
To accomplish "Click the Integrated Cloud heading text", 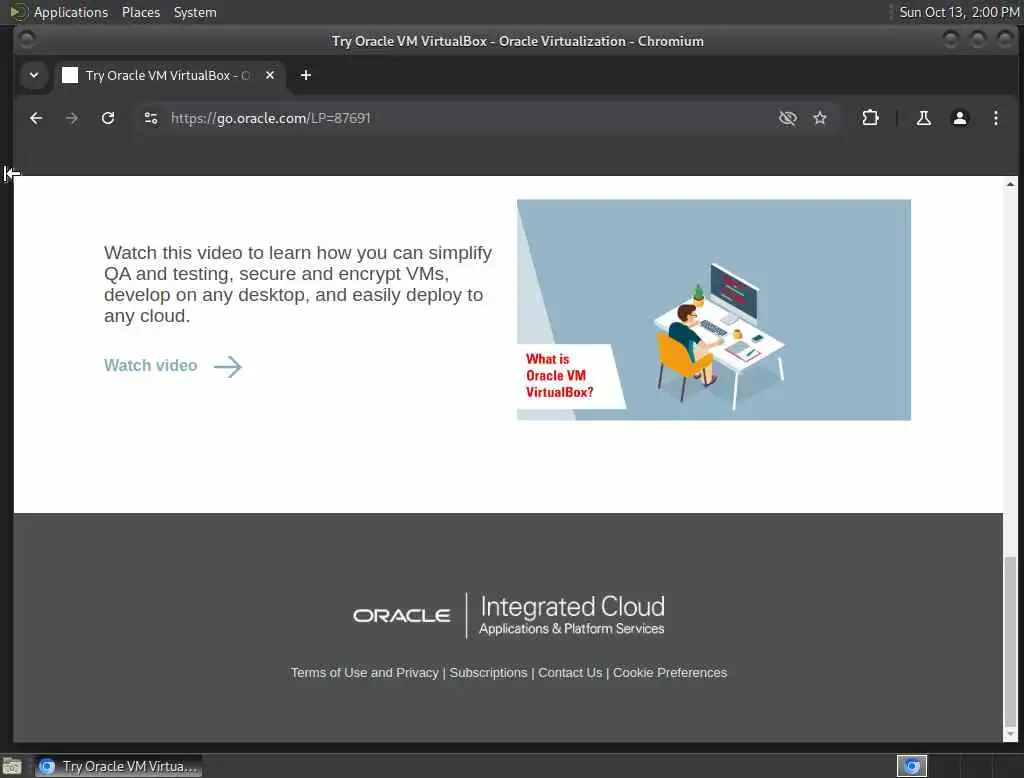I will [x=572, y=606].
